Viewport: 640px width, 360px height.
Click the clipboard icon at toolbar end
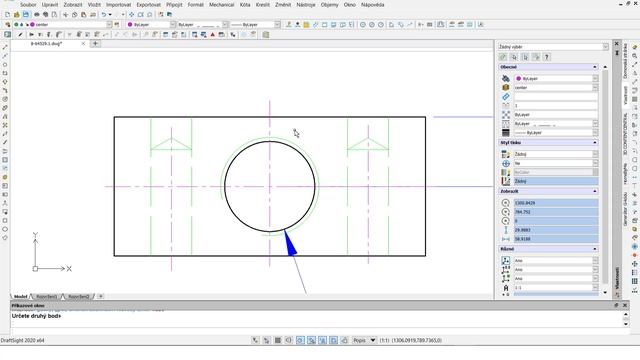(266, 35)
